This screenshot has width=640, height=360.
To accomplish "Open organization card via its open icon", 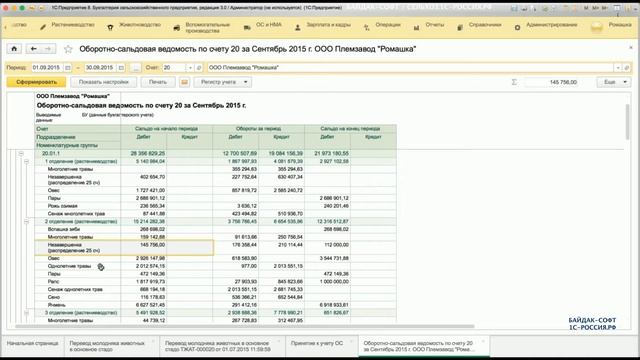I will click(x=627, y=68).
